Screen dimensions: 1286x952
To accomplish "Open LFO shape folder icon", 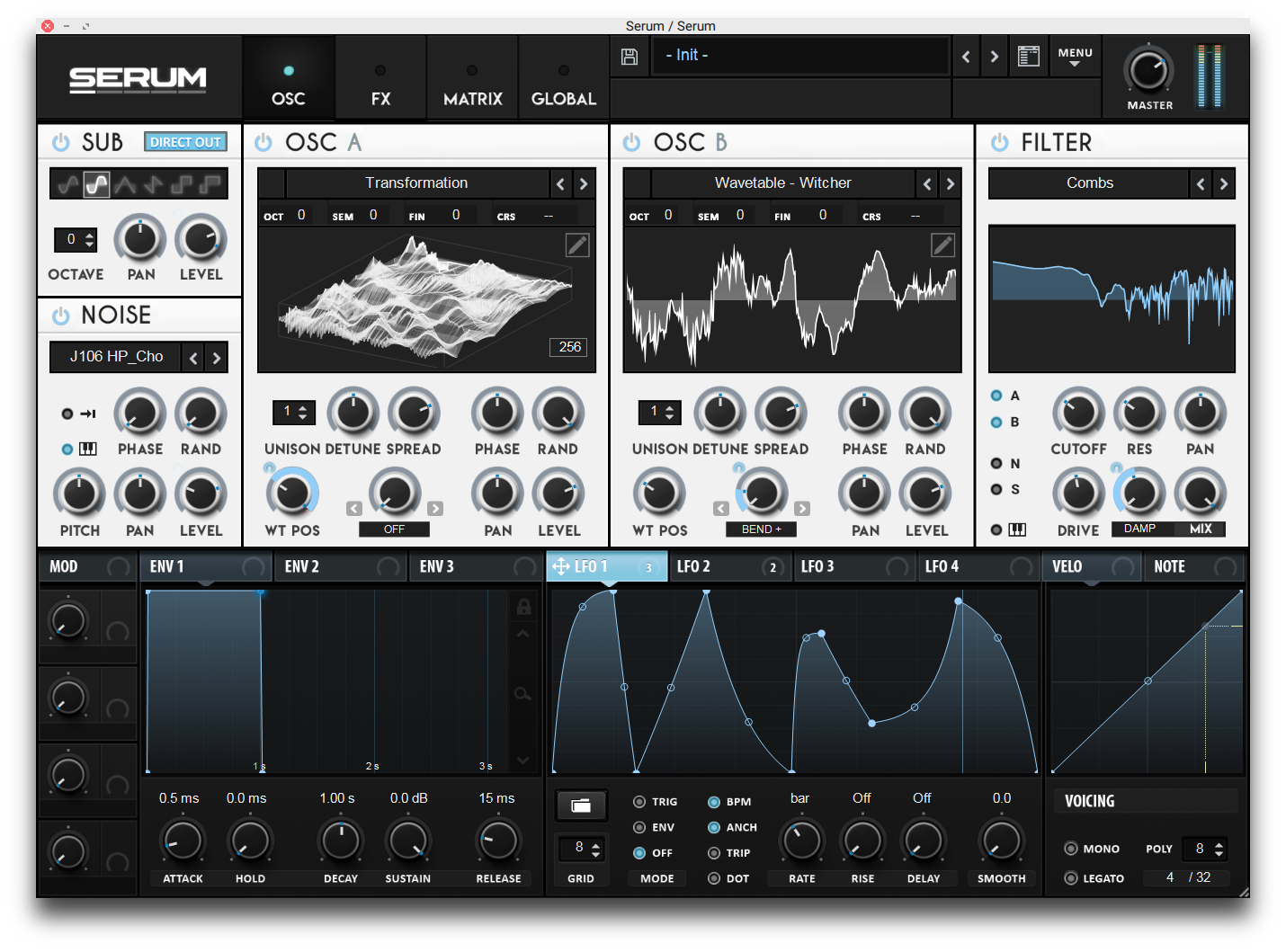I will (581, 805).
